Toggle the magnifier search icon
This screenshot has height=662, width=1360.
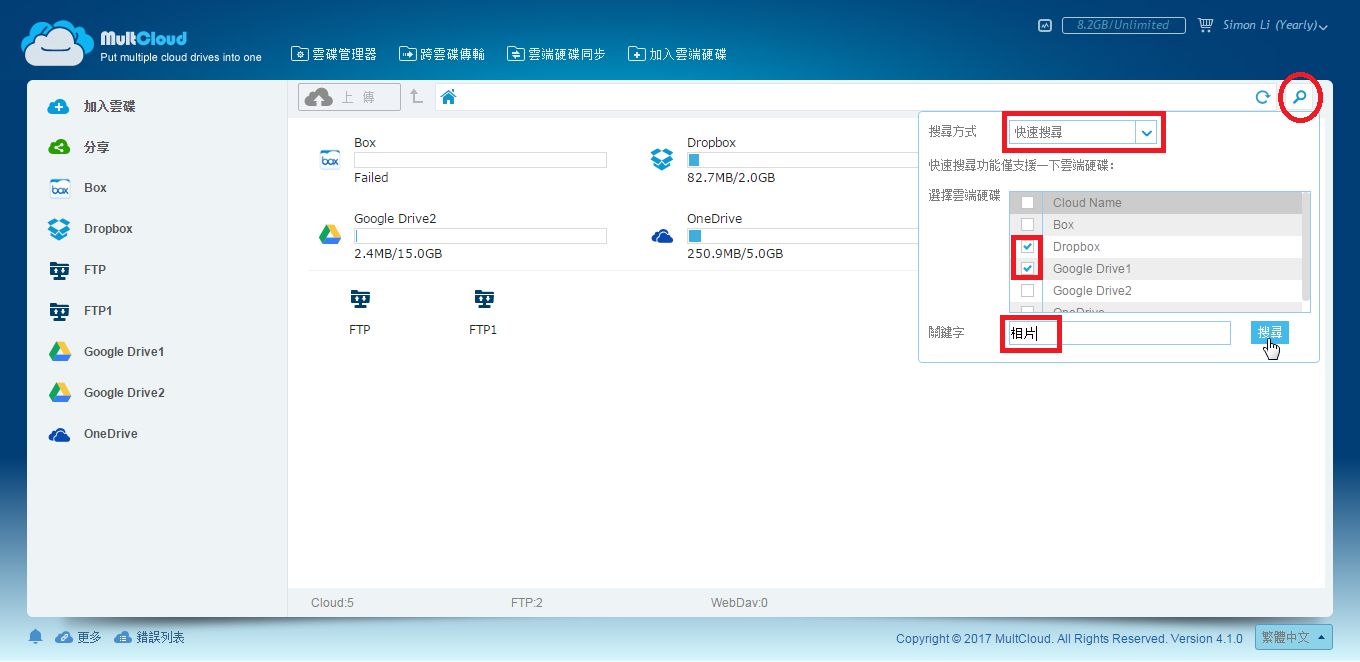pos(1299,97)
